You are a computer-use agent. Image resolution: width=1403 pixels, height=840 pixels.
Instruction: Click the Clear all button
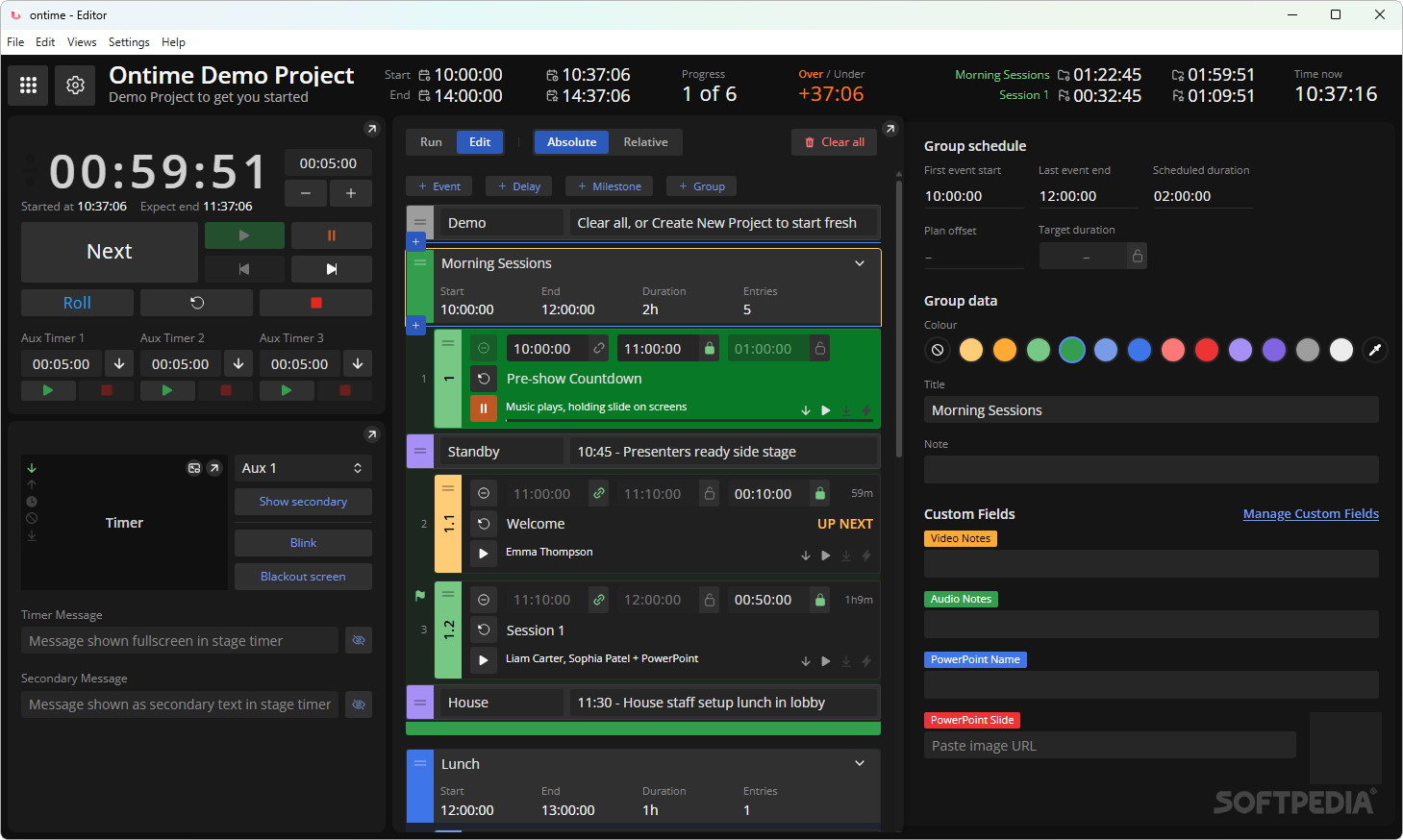click(834, 142)
